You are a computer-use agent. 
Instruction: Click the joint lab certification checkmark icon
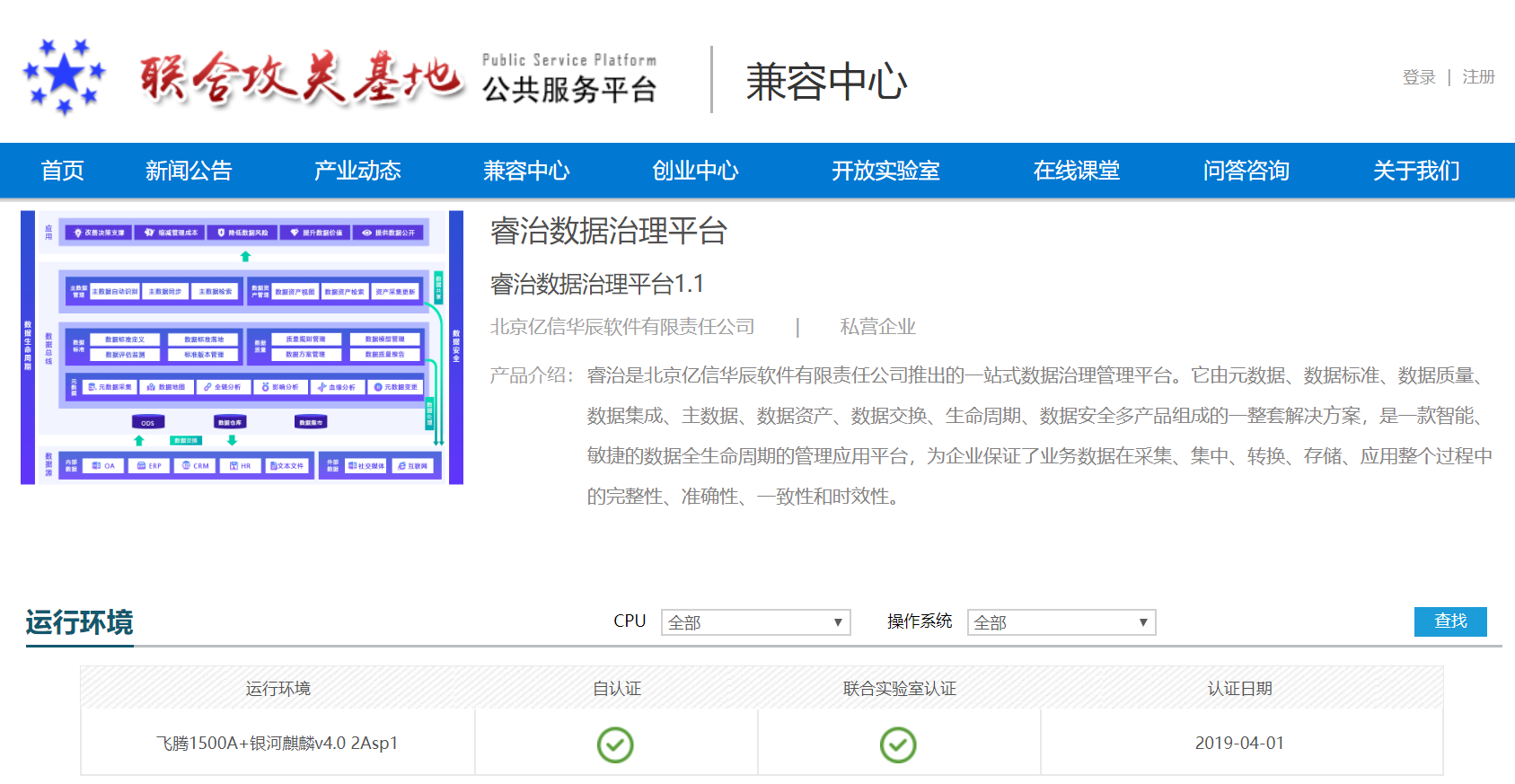[898, 744]
